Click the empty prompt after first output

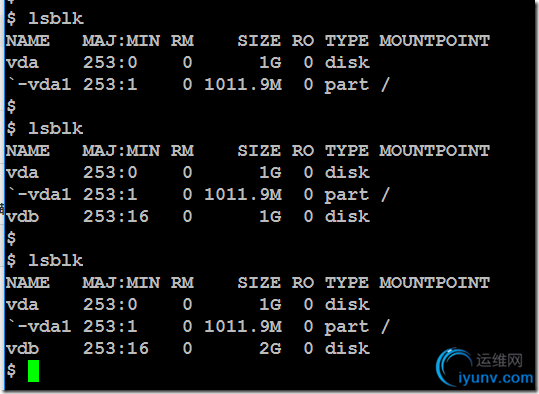(11, 106)
